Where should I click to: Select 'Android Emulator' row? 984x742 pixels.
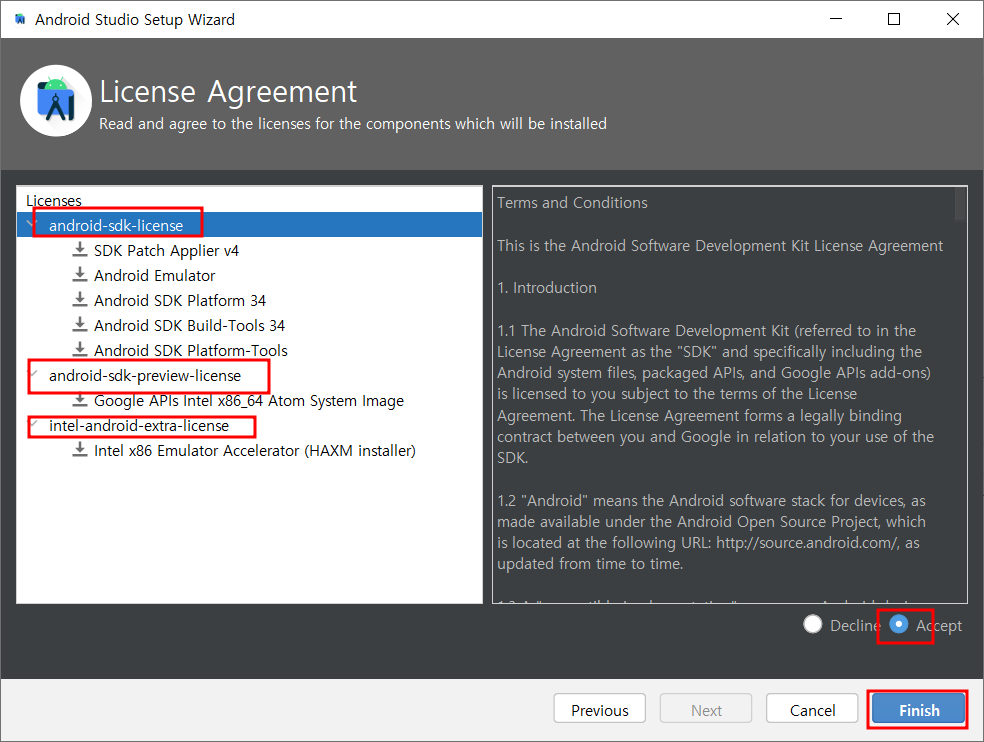pyautogui.click(x=249, y=276)
